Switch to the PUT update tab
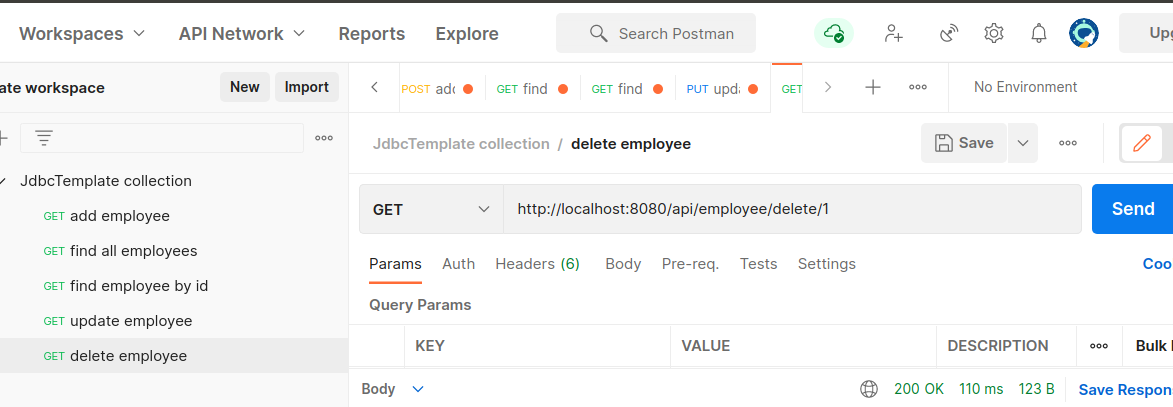The width and height of the screenshot is (1173, 407). (x=723, y=88)
